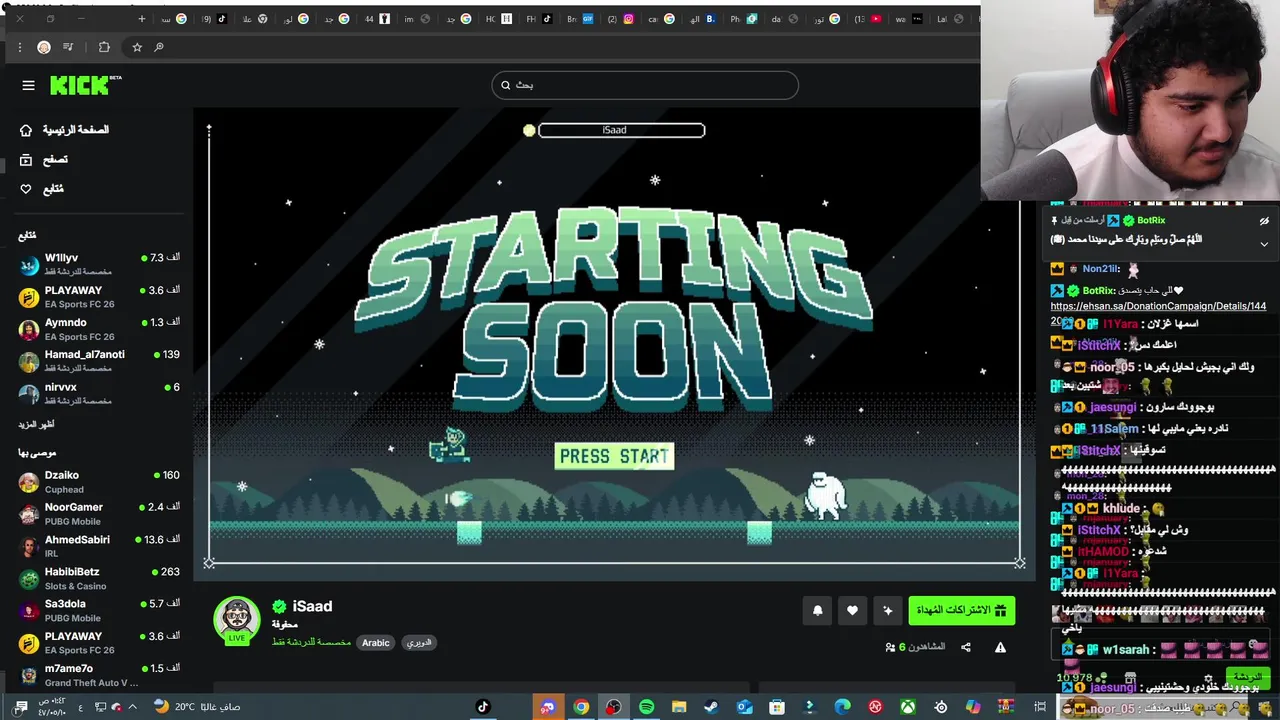Open Xbox app from taskbar
The width and height of the screenshot is (1280, 720).
coord(907,707)
